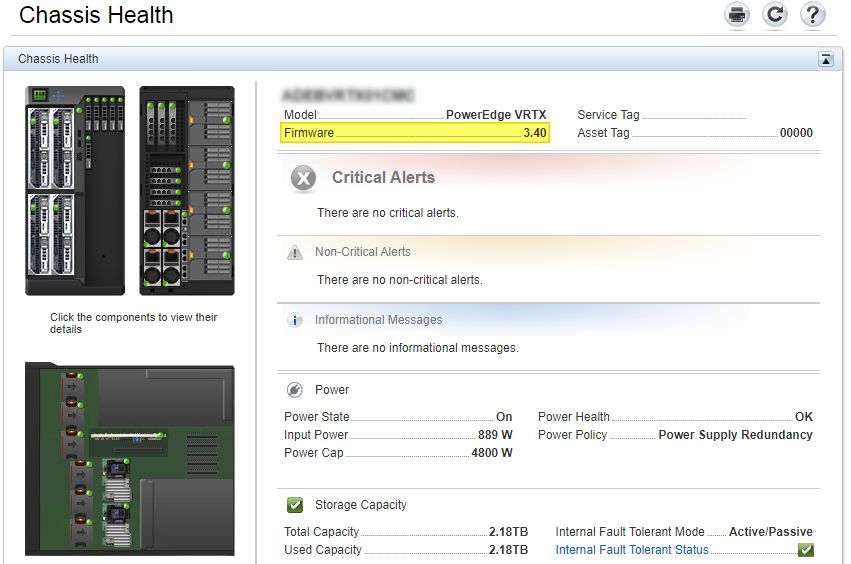Image resolution: width=851 pixels, height=564 pixels.
Task: Click the print page icon
Action: coord(737,15)
